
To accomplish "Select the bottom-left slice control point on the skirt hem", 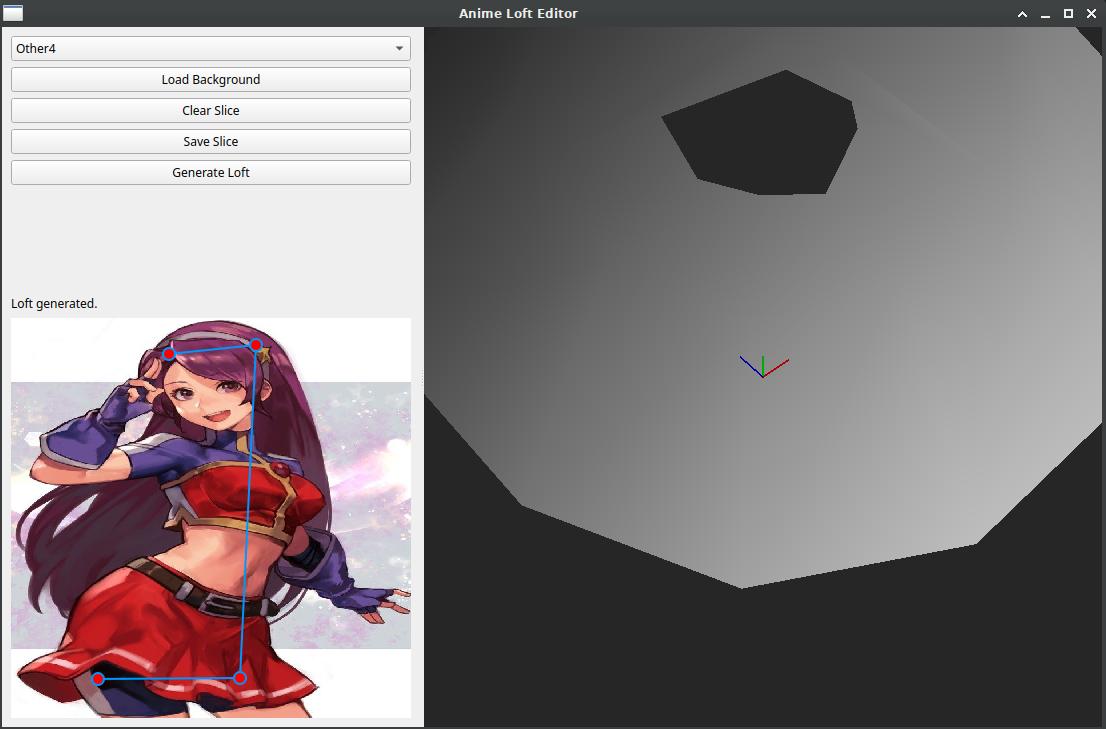I will point(98,679).
